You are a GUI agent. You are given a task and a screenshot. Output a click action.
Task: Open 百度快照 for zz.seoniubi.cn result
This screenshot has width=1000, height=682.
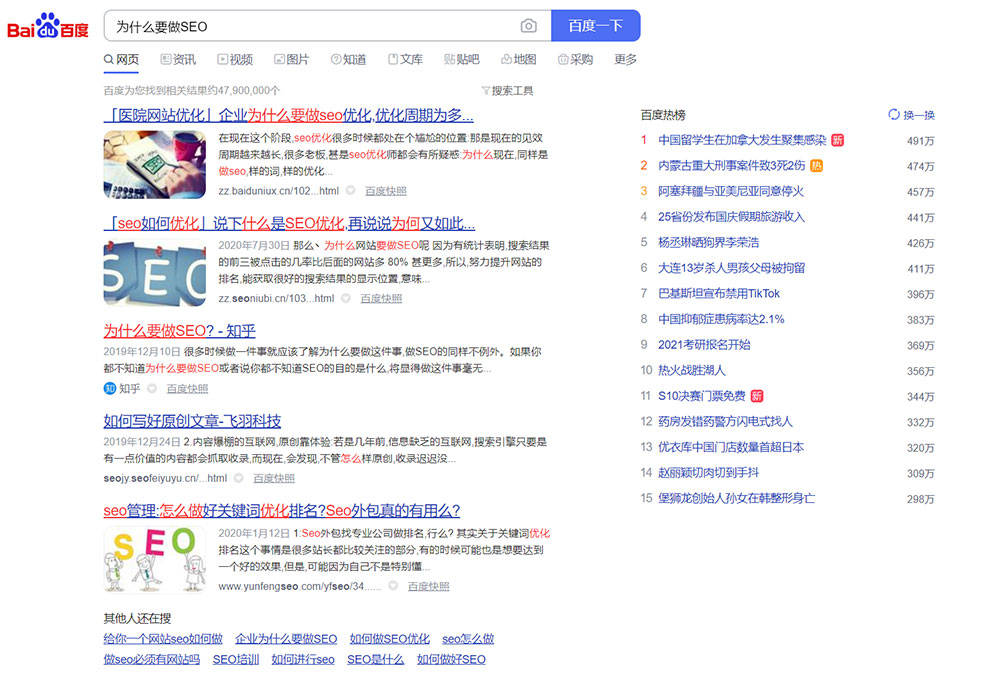pos(381,299)
